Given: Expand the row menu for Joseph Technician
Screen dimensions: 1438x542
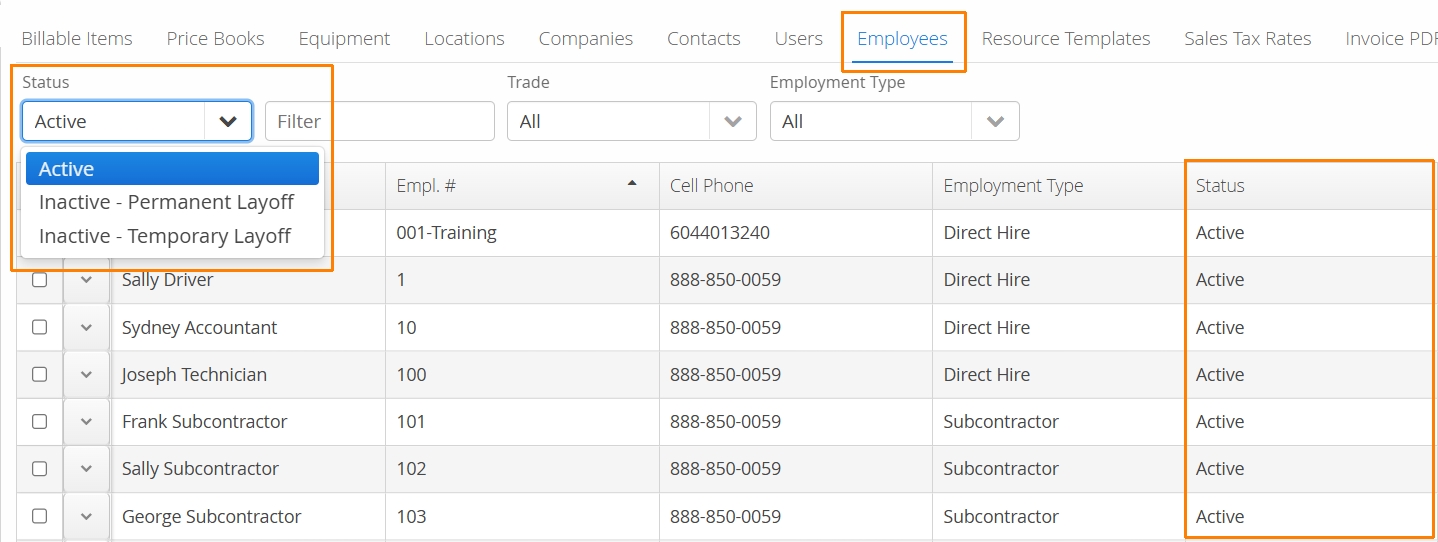Looking at the screenshot, I should (x=87, y=374).
